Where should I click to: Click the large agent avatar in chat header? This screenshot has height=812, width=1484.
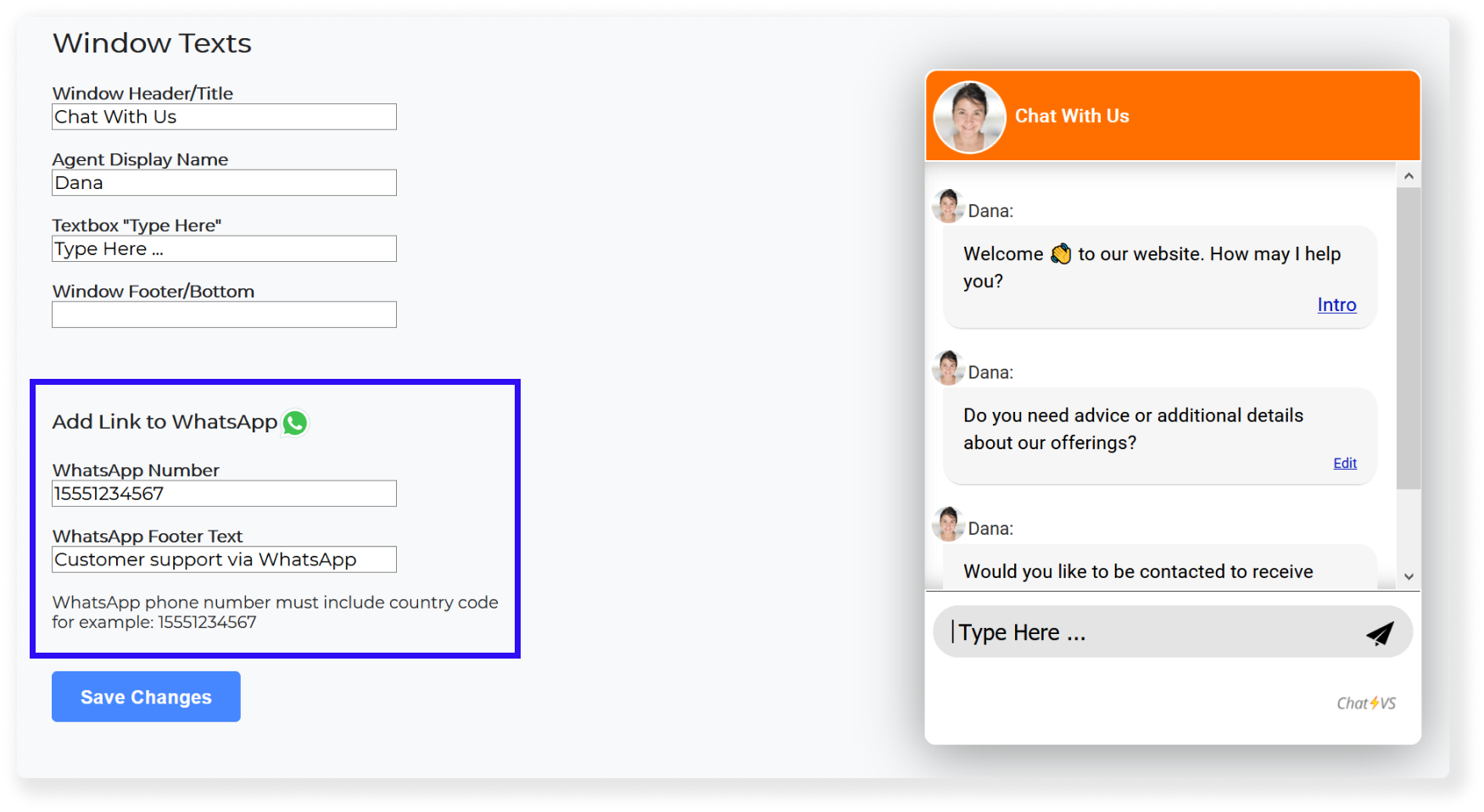tap(969, 117)
